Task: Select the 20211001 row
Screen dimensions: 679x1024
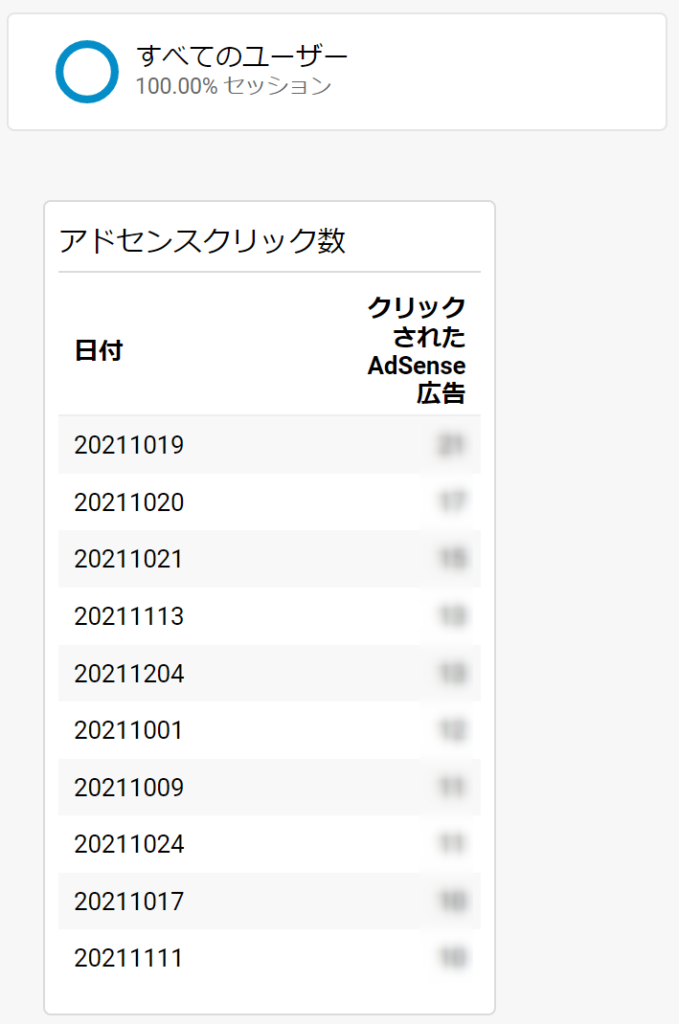Action: point(129,731)
